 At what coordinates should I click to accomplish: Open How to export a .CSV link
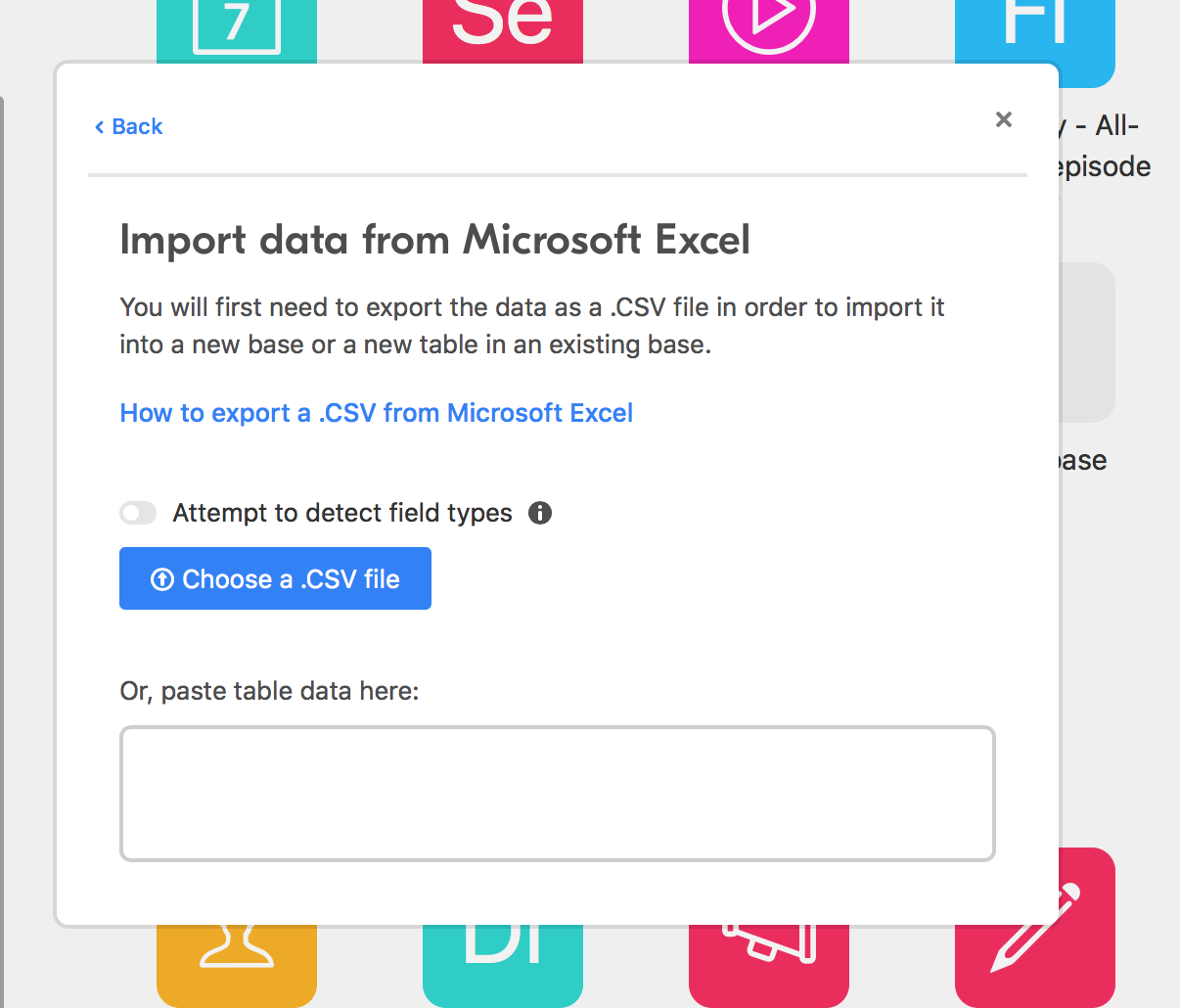pyautogui.click(x=376, y=413)
